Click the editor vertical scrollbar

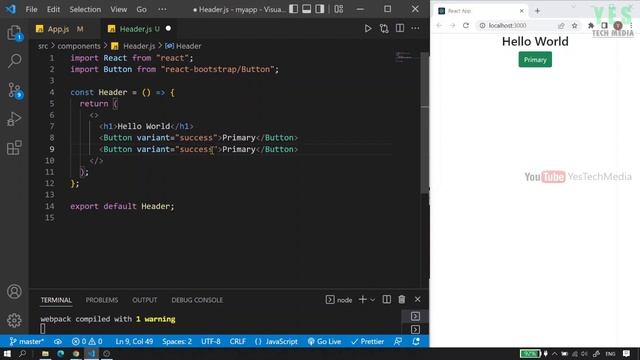click(424, 122)
